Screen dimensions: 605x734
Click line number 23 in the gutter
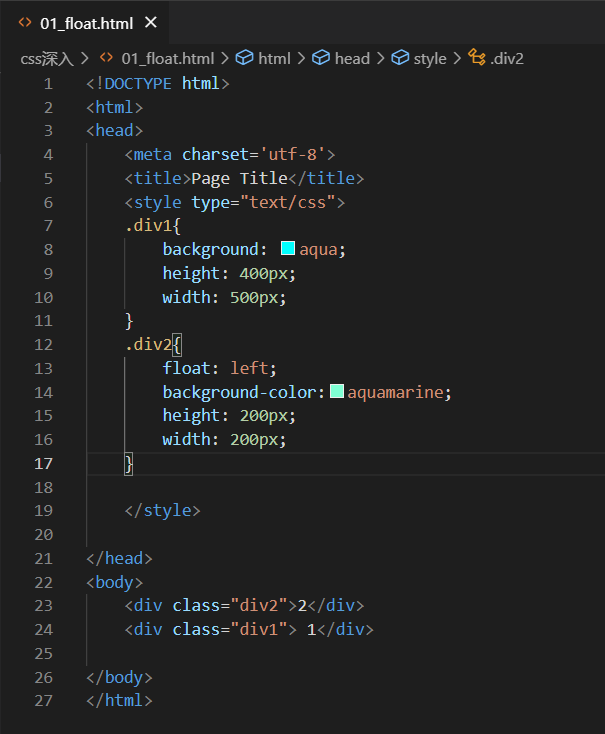[x=44, y=606]
